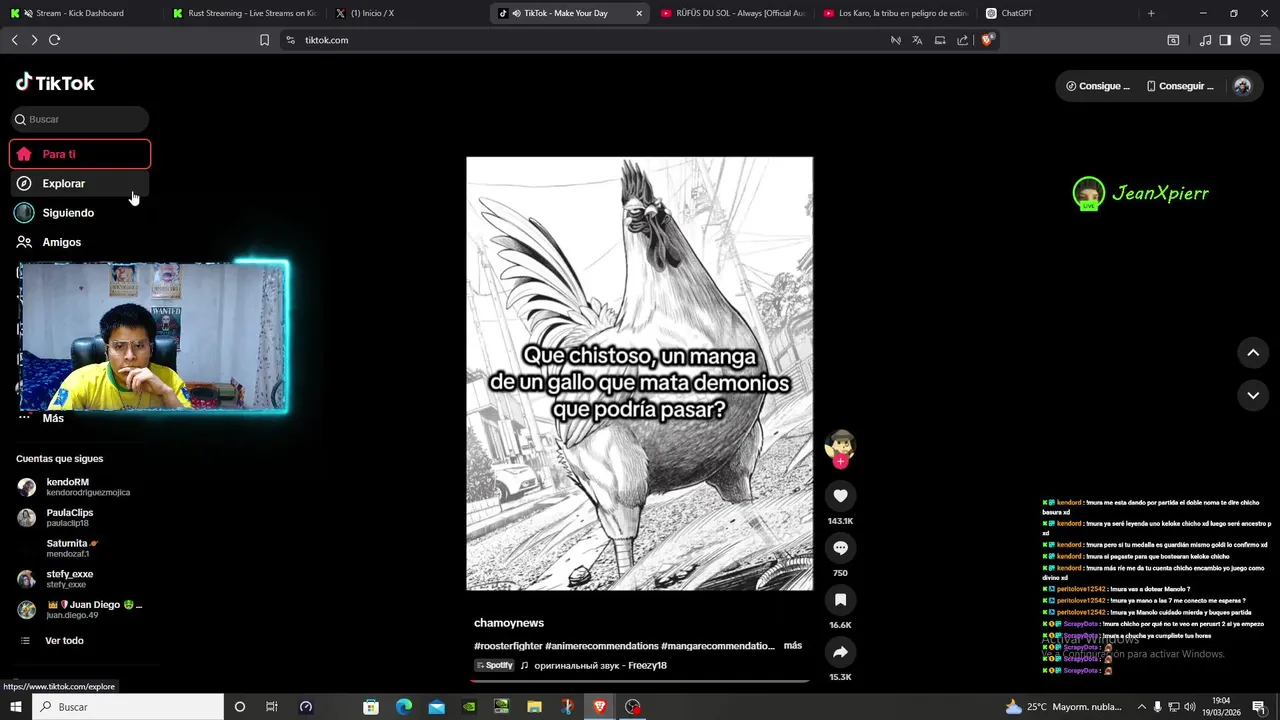
Task: Open Microsoft Store from the taskbar
Action: coord(371,706)
